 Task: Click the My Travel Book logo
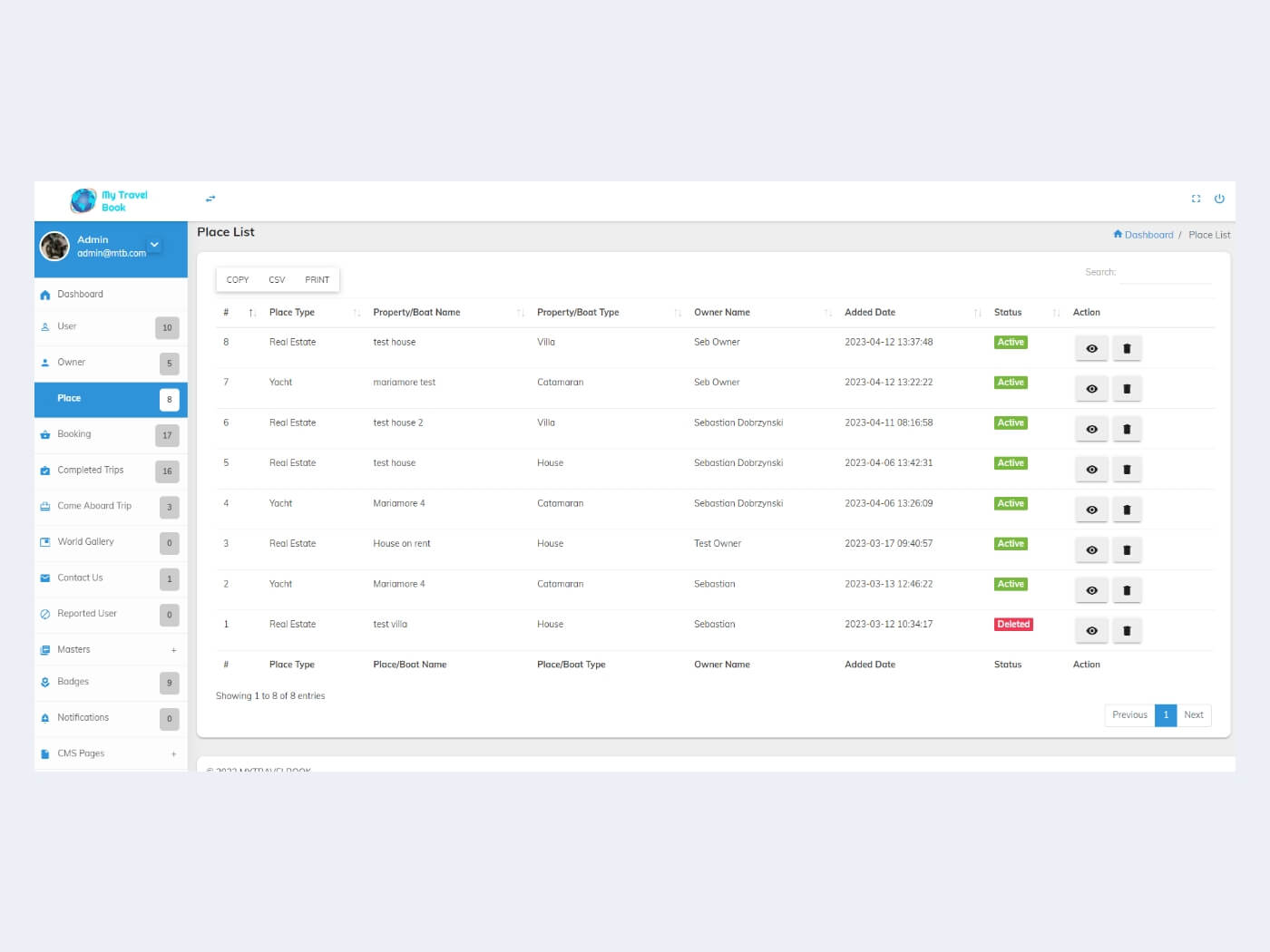point(110,200)
